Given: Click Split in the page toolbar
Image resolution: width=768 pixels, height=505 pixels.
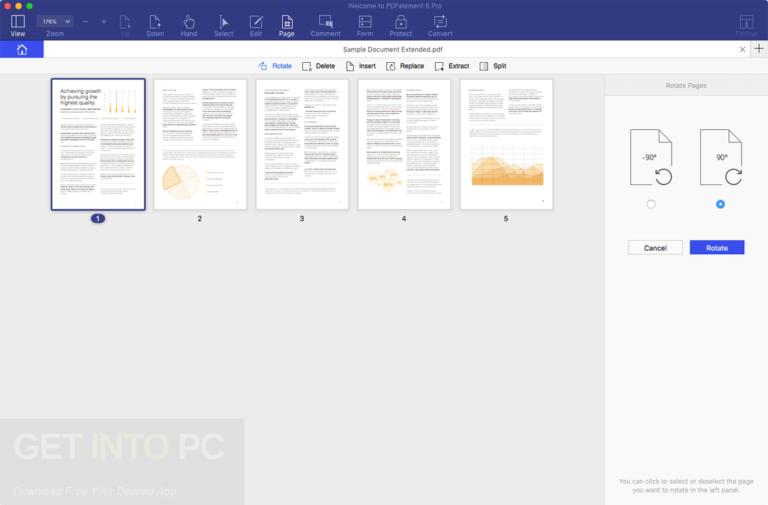Looking at the screenshot, I should pyautogui.click(x=493, y=66).
